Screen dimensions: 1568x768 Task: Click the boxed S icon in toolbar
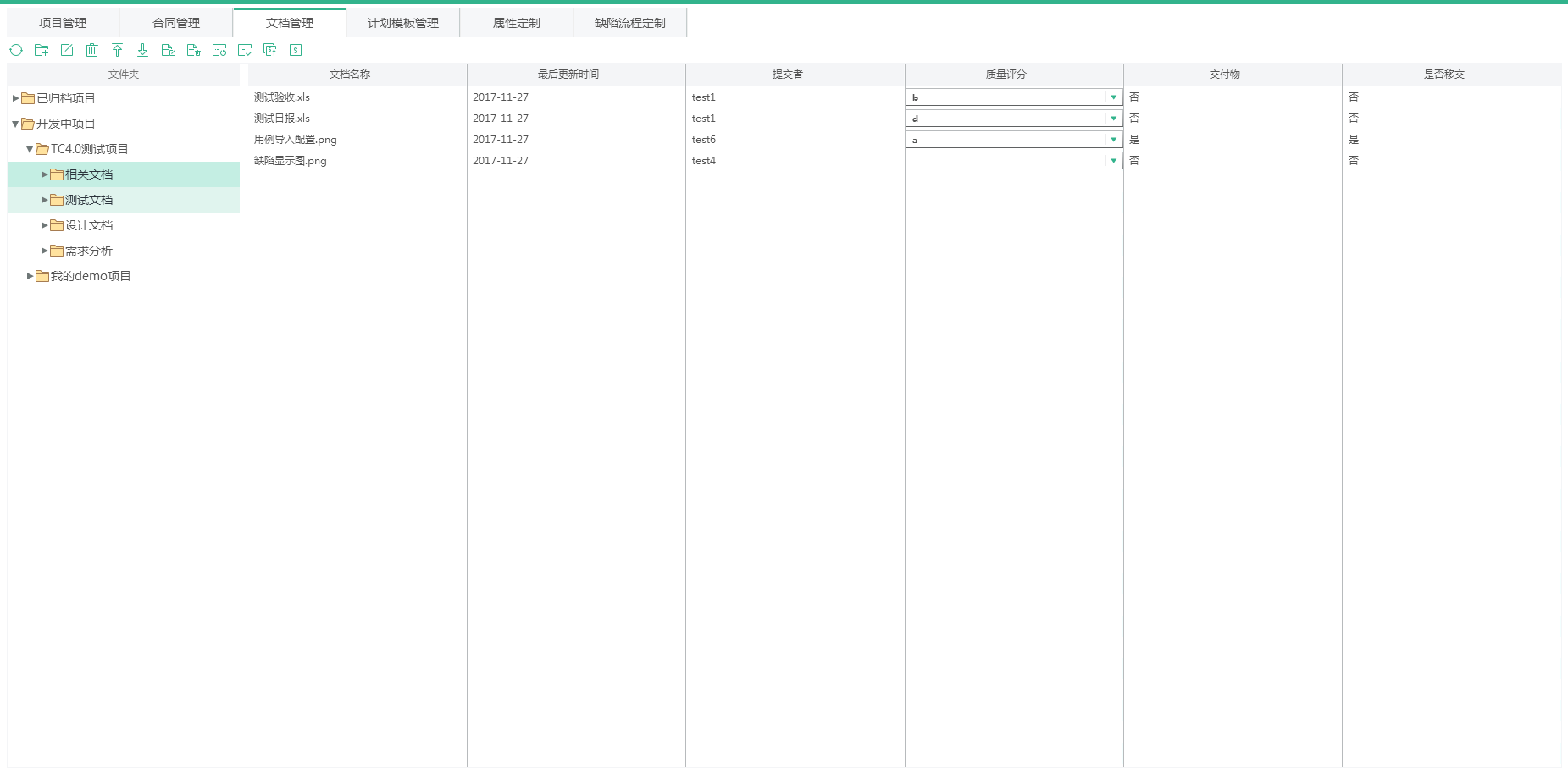coord(296,50)
